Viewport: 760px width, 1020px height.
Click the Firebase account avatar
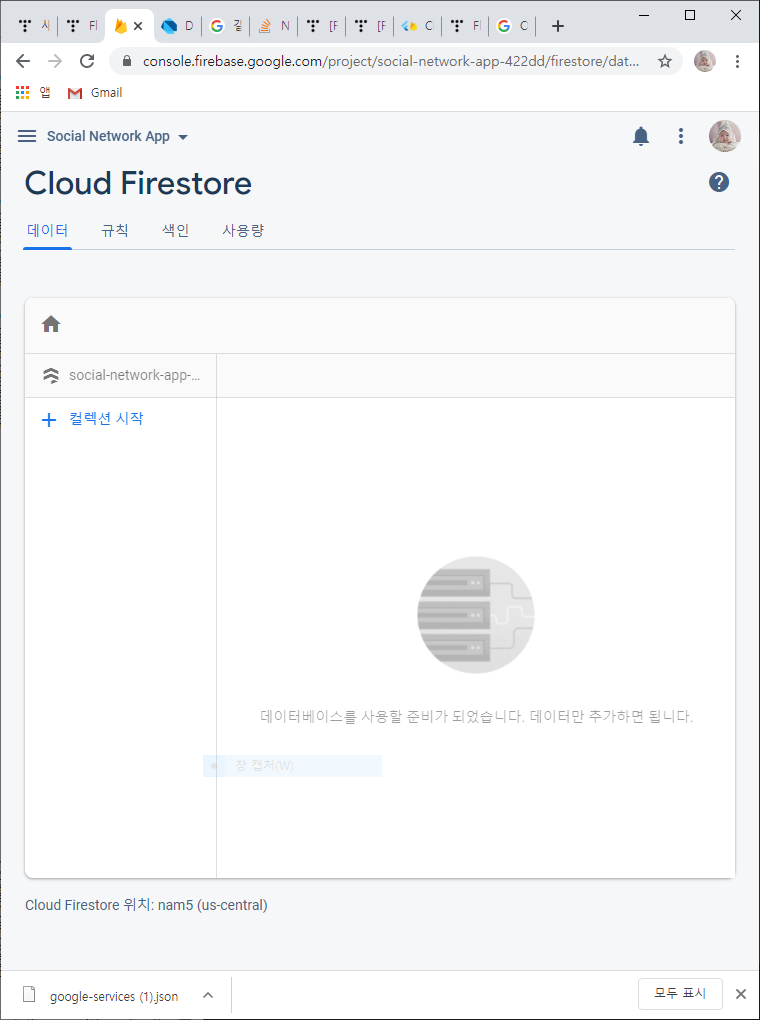click(724, 136)
